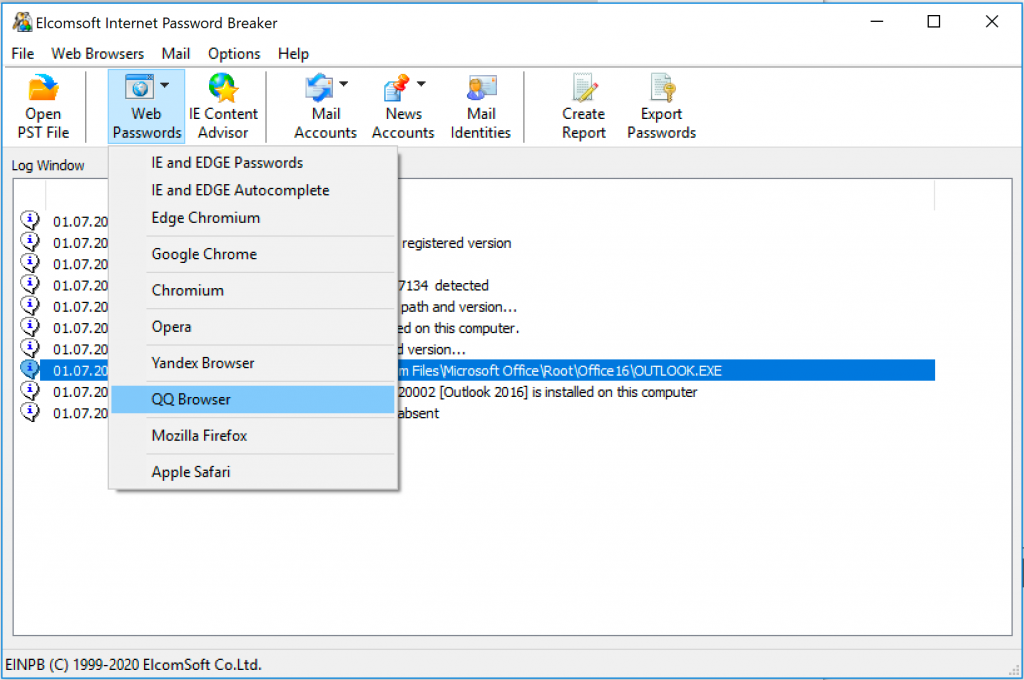The image size is (1024, 680).
Task: Open a PST file via the toolbar icon
Action: tap(42, 105)
